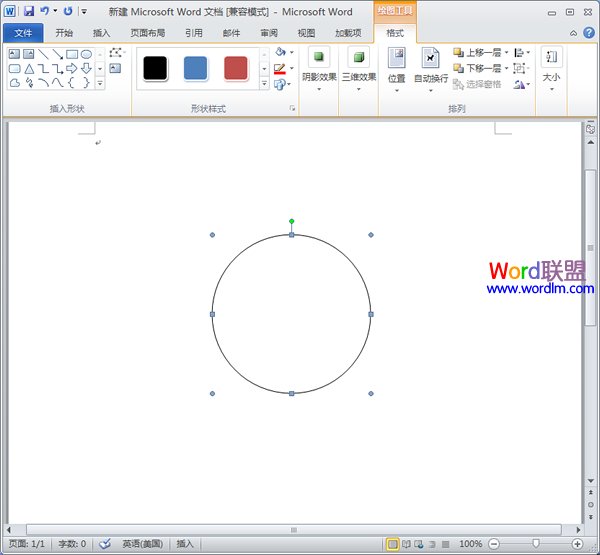Select the horizontal text box shape
The width and height of the screenshot is (600, 555).
pos(14,54)
